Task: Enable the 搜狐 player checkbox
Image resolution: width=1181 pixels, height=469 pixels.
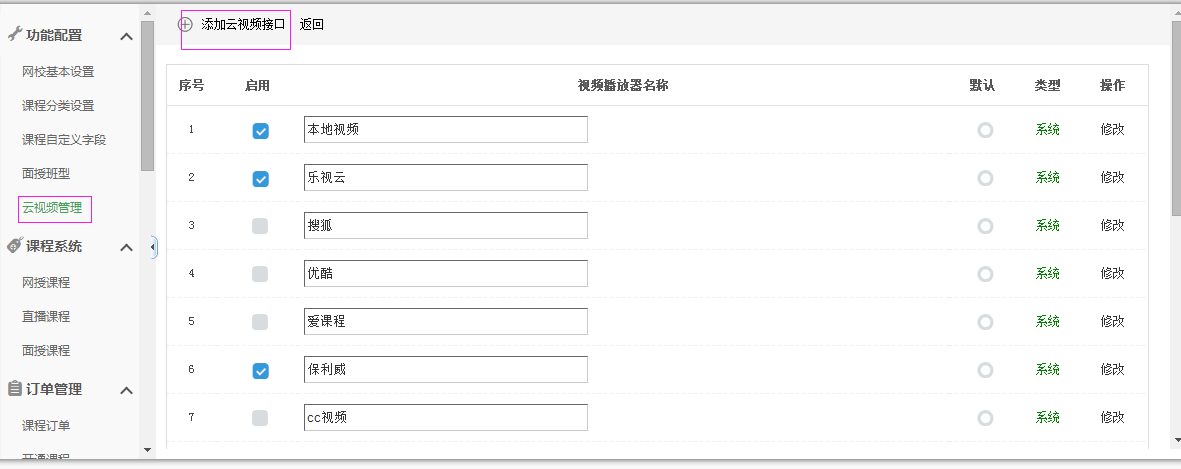Action: click(260, 226)
